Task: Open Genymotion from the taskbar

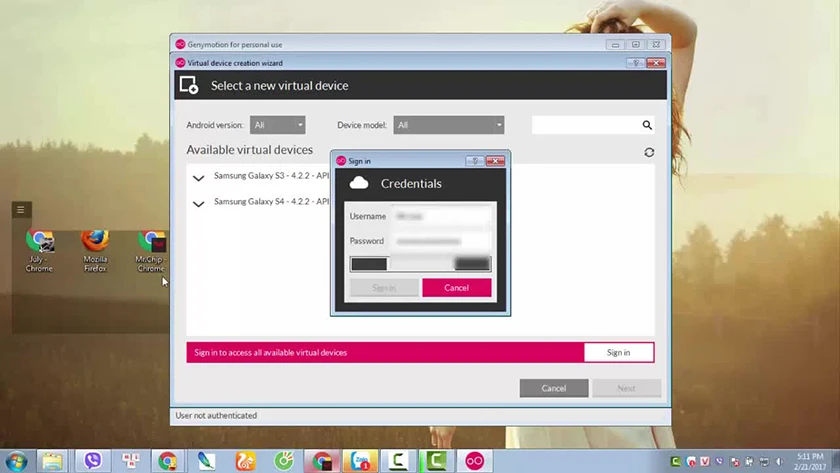Action: click(474, 461)
